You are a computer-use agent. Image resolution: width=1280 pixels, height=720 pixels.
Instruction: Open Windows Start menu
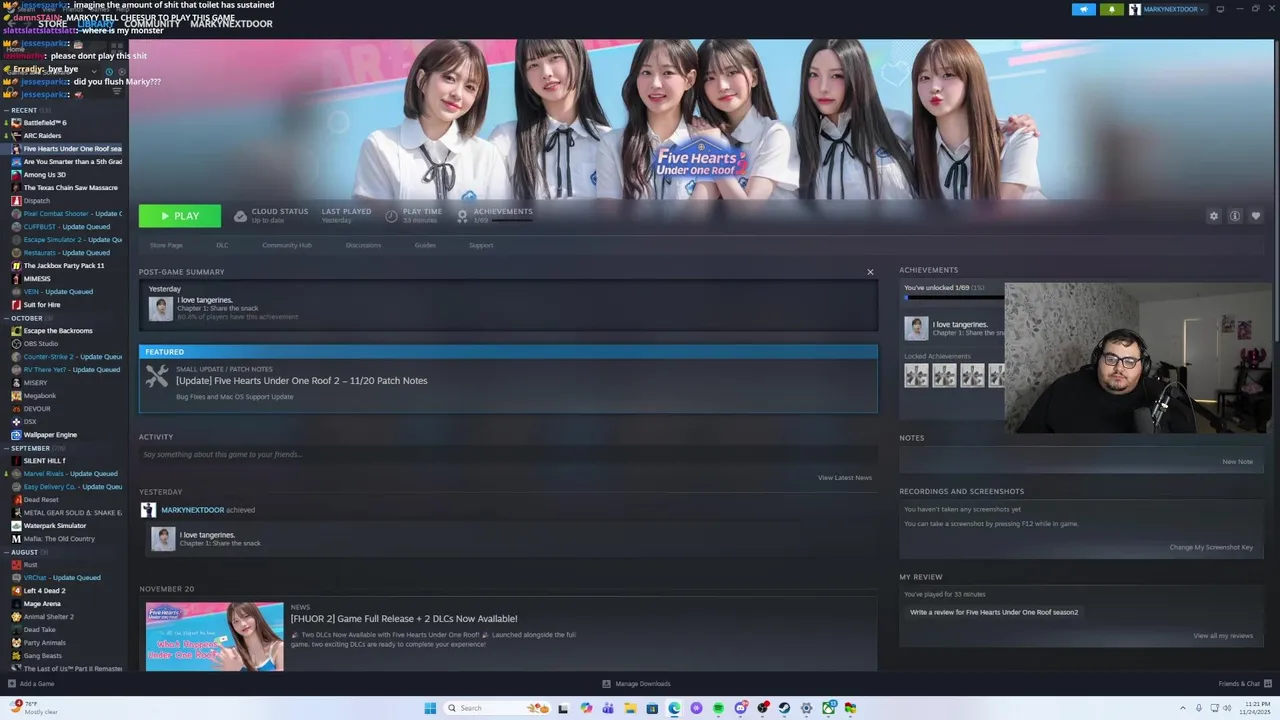click(x=430, y=708)
